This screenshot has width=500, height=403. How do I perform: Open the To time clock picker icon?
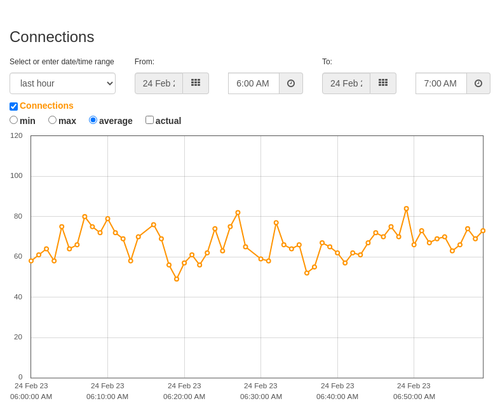pyautogui.click(x=478, y=83)
